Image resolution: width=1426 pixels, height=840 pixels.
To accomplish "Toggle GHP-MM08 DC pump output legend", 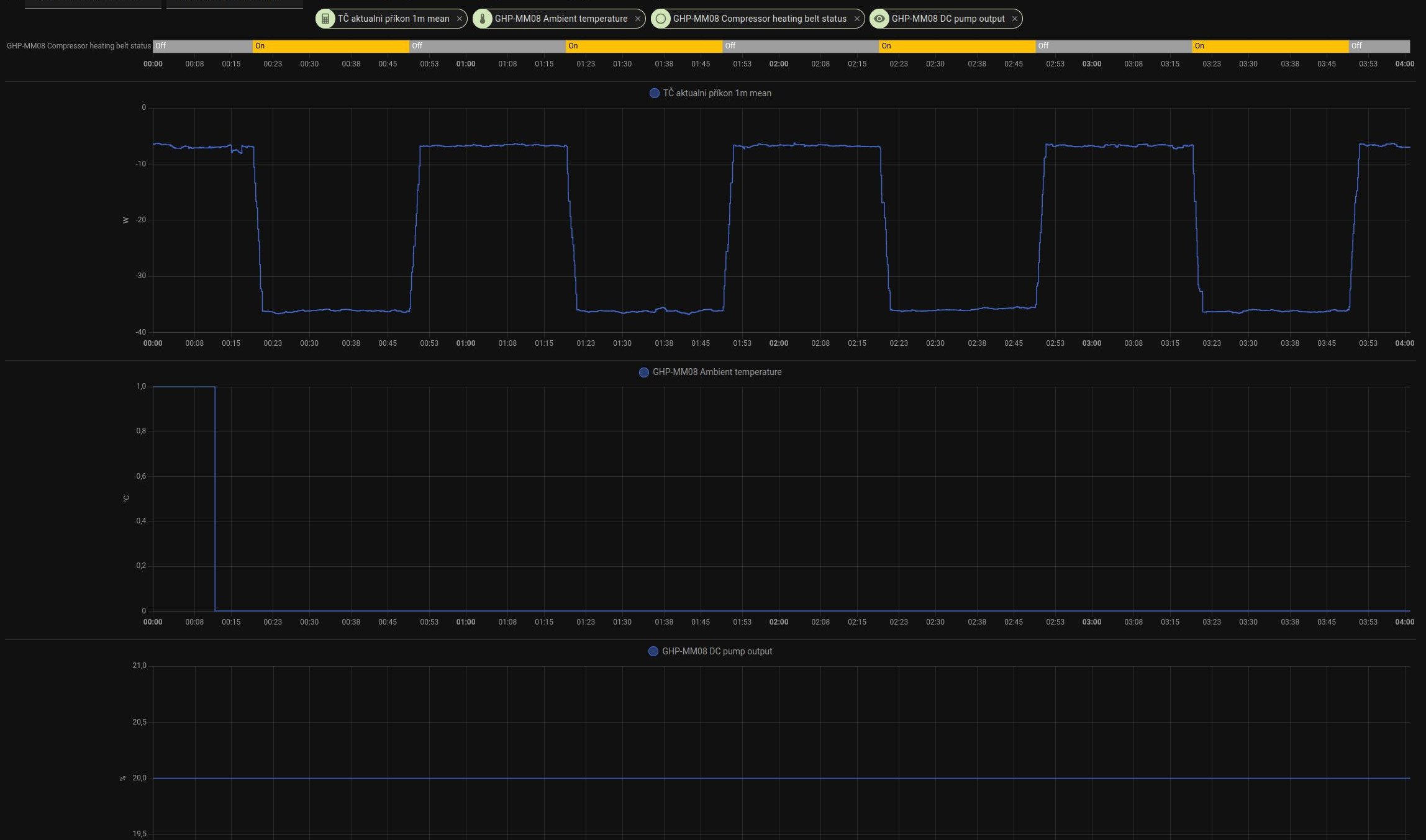I will click(x=717, y=651).
